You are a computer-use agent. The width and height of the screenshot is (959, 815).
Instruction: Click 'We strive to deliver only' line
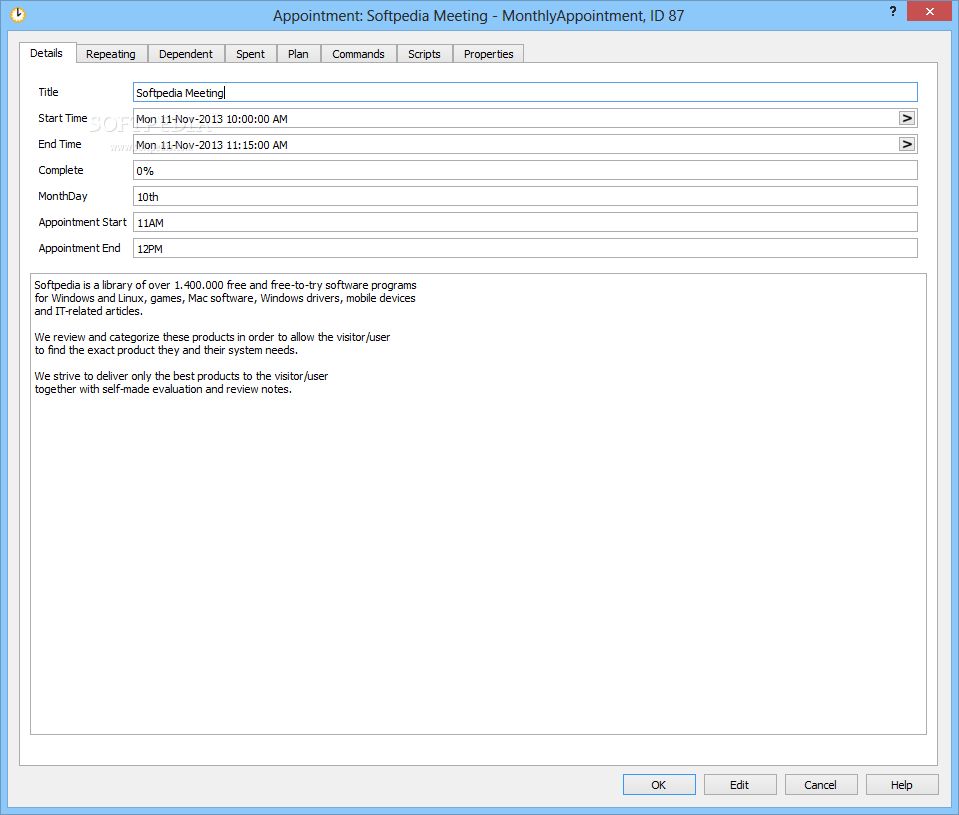pos(181,376)
